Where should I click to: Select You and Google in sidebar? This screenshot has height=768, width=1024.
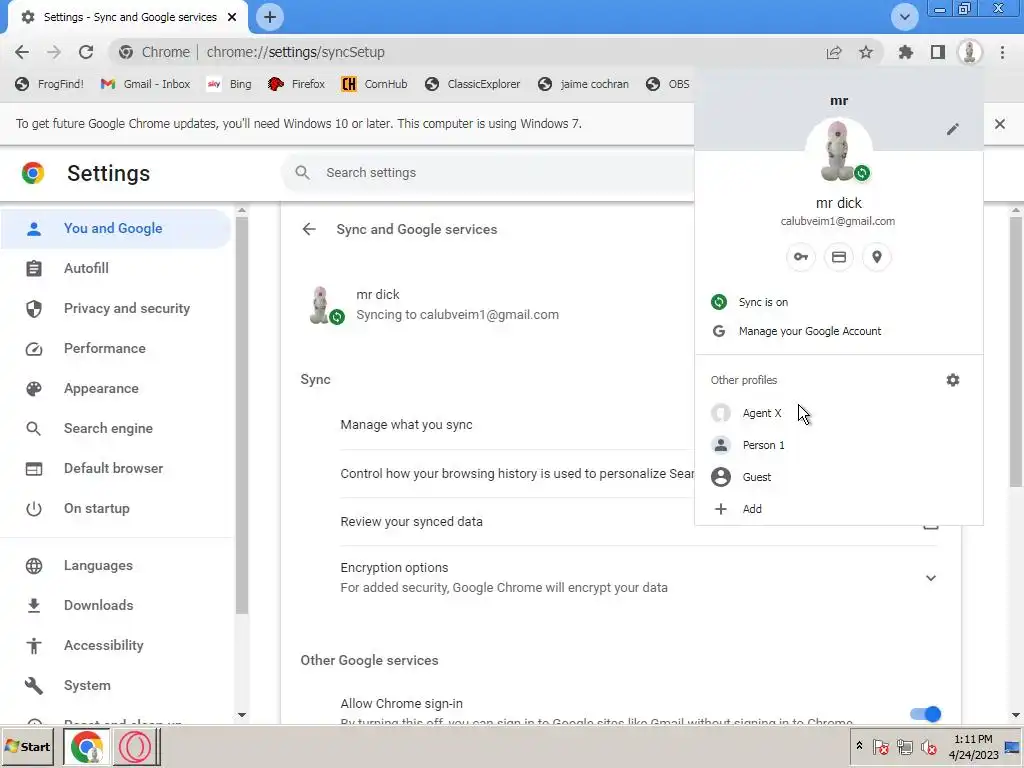tap(116, 229)
